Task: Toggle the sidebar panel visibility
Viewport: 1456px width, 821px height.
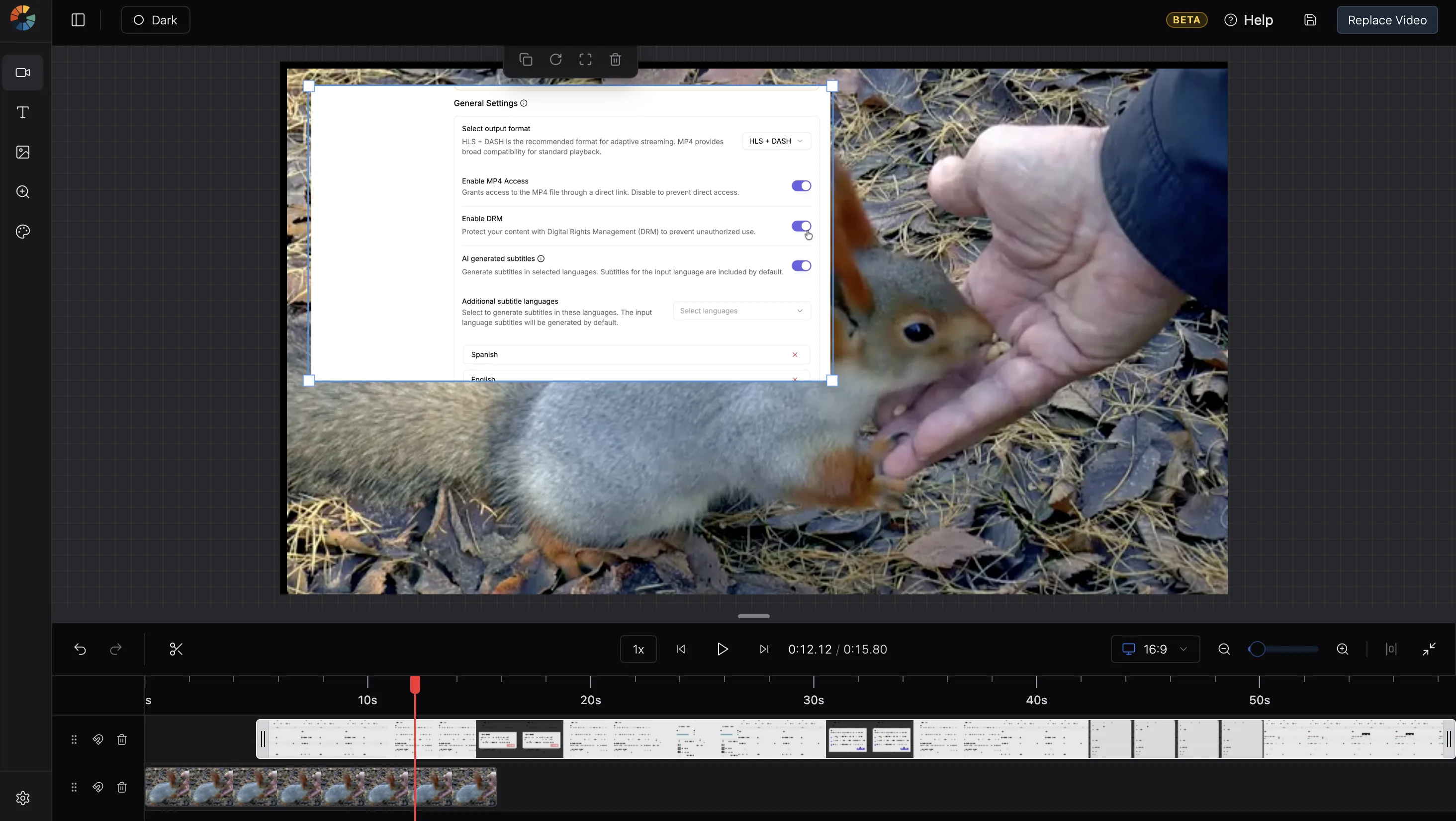Action: click(78, 20)
